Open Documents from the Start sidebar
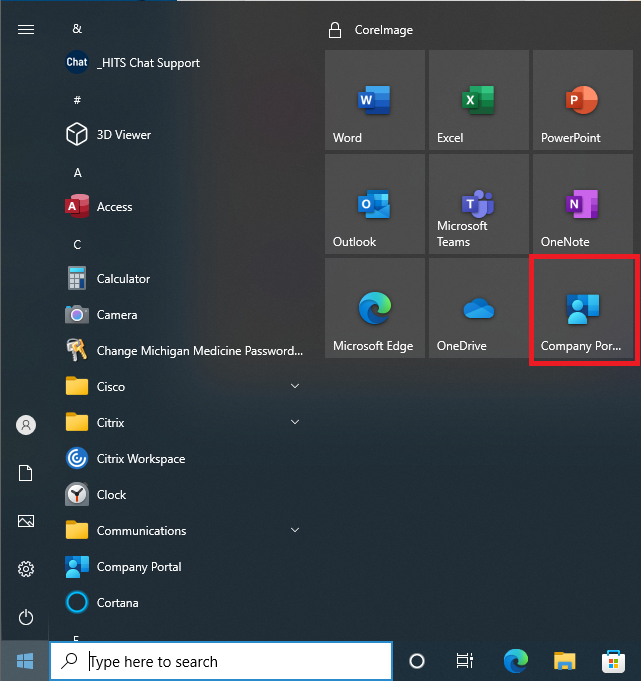 click(x=26, y=473)
